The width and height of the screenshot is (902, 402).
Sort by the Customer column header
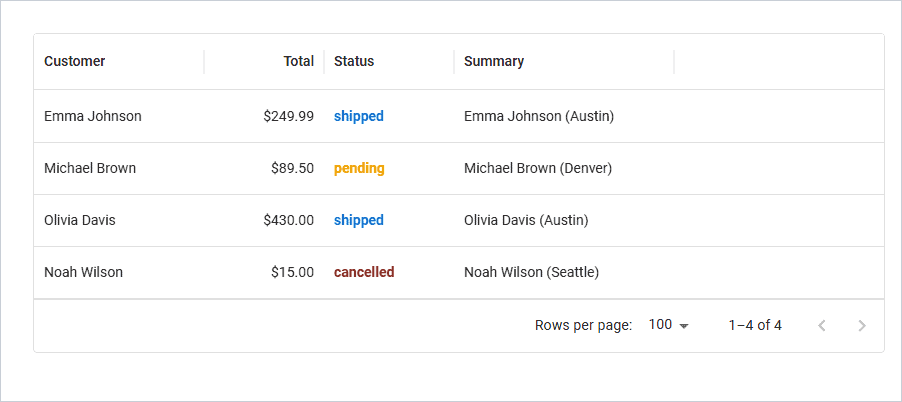[x=74, y=61]
